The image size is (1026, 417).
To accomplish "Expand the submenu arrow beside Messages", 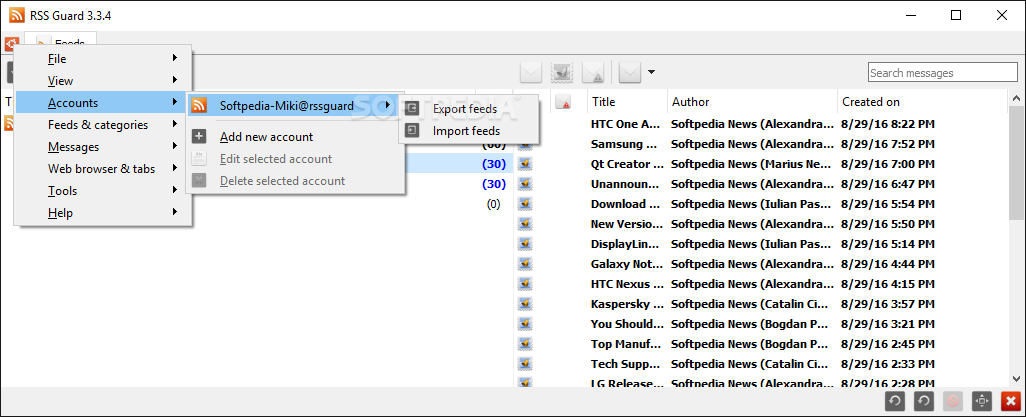I will click(175, 146).
